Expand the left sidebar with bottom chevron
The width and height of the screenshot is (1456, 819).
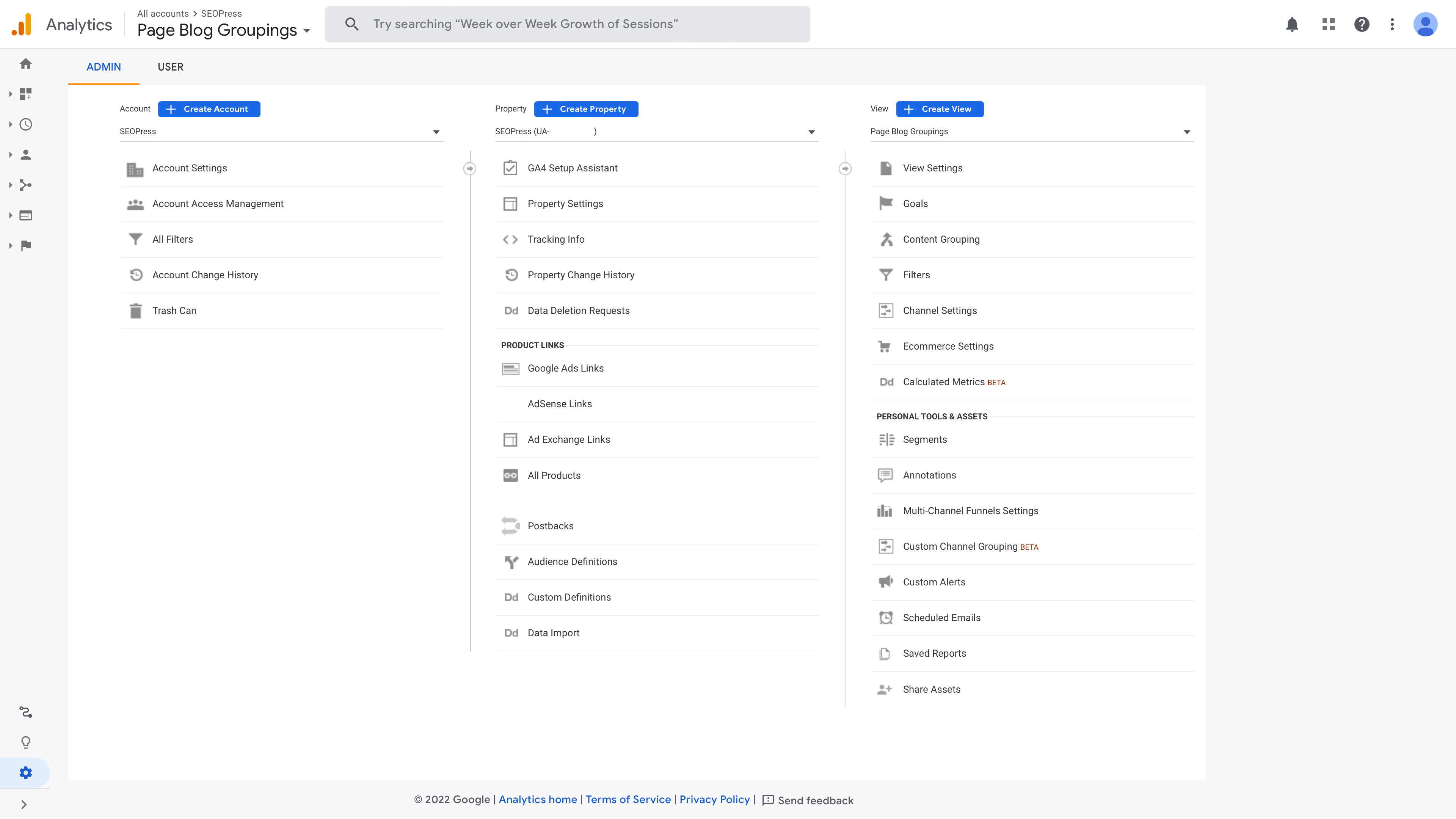[x=24, y=804]
